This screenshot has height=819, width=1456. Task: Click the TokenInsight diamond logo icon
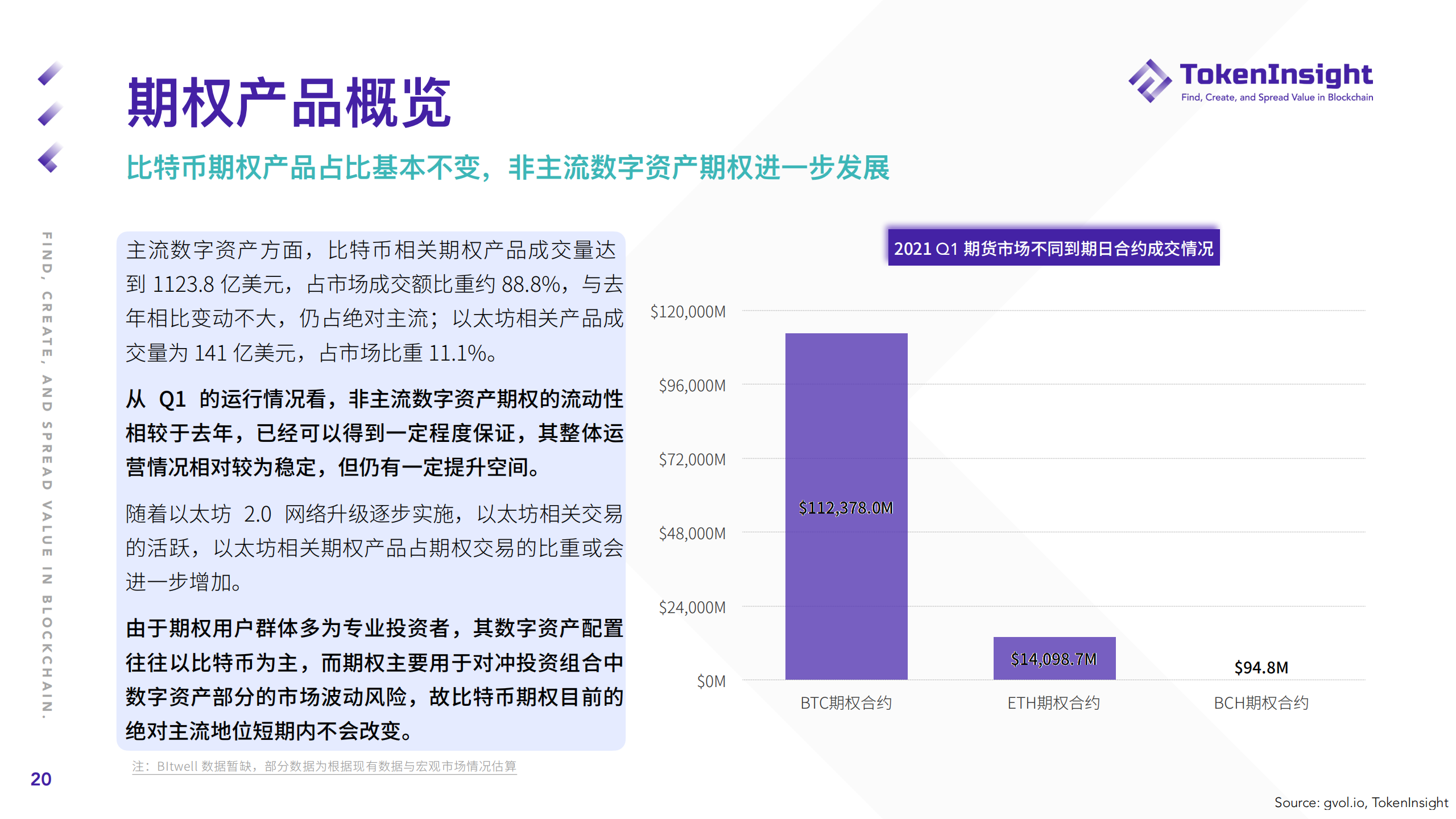[x=1149, y=81]
